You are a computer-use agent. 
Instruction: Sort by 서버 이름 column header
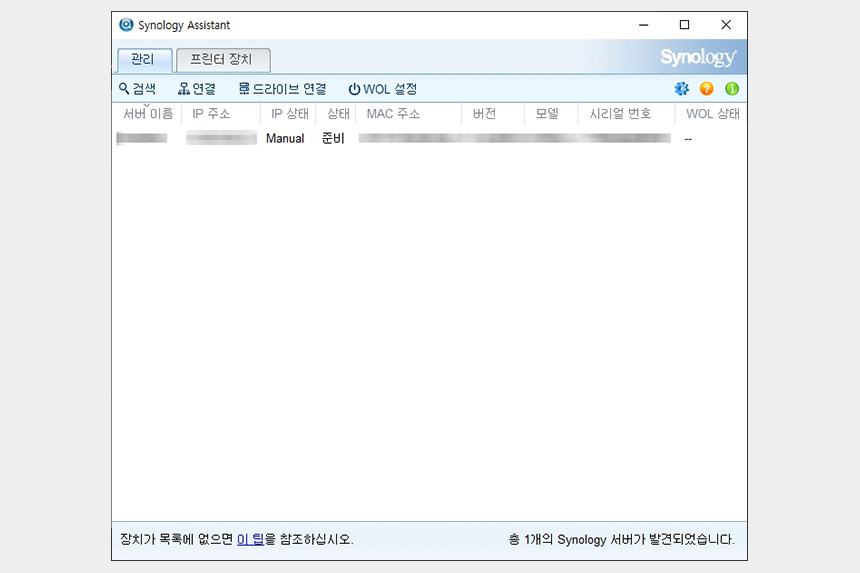click(x=148, y=114)
